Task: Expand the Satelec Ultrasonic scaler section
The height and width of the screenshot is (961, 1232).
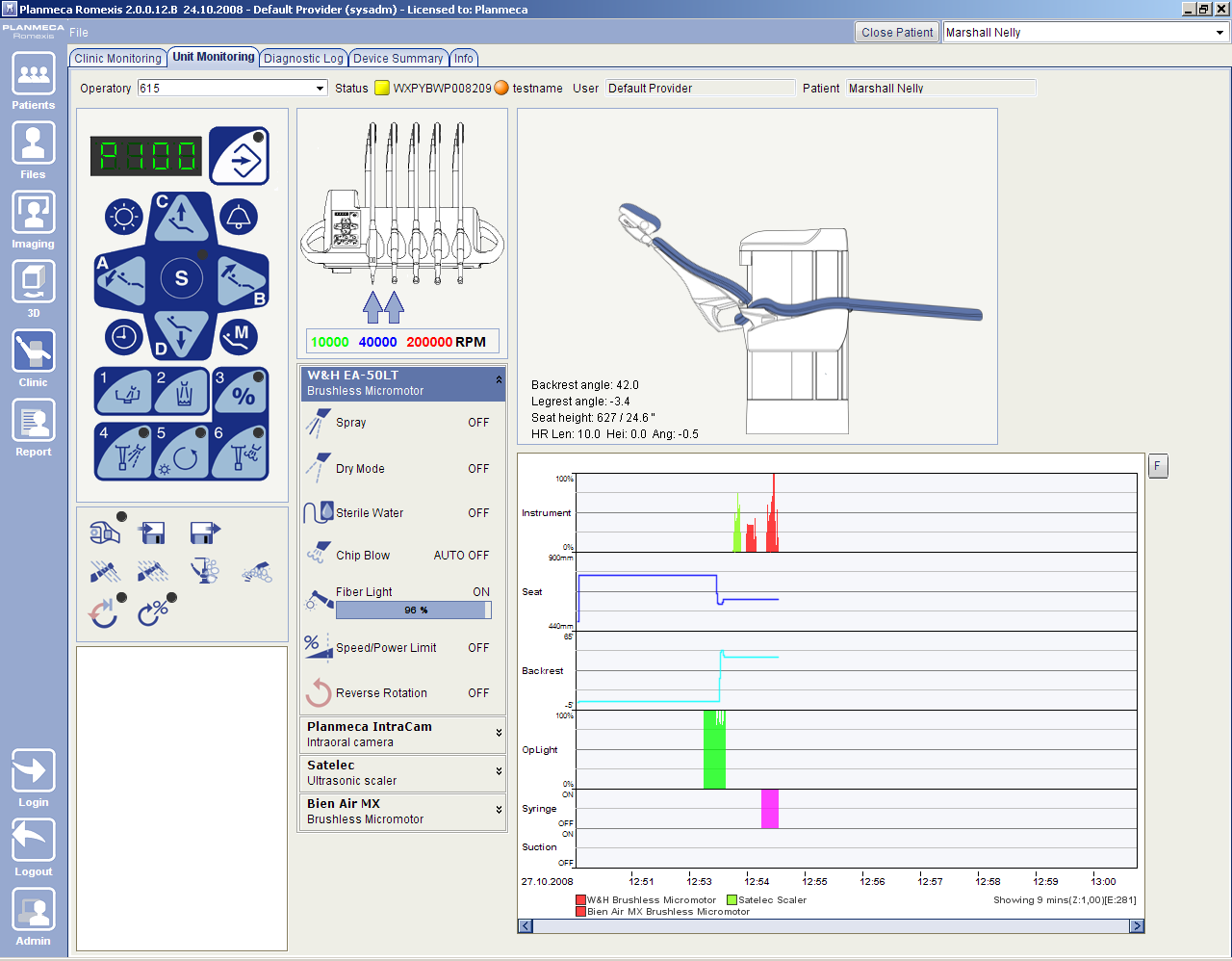Action: pyautogui.click(x=499, y=771)
